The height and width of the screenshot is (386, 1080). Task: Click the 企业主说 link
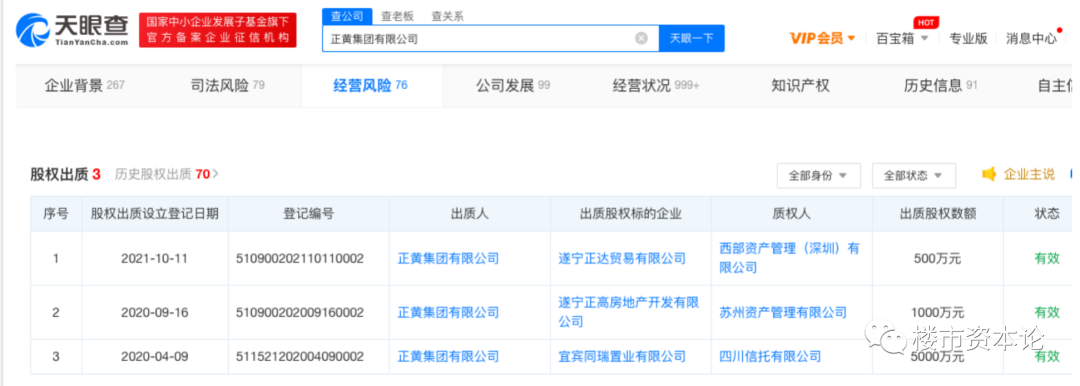tap(1029, 174)
